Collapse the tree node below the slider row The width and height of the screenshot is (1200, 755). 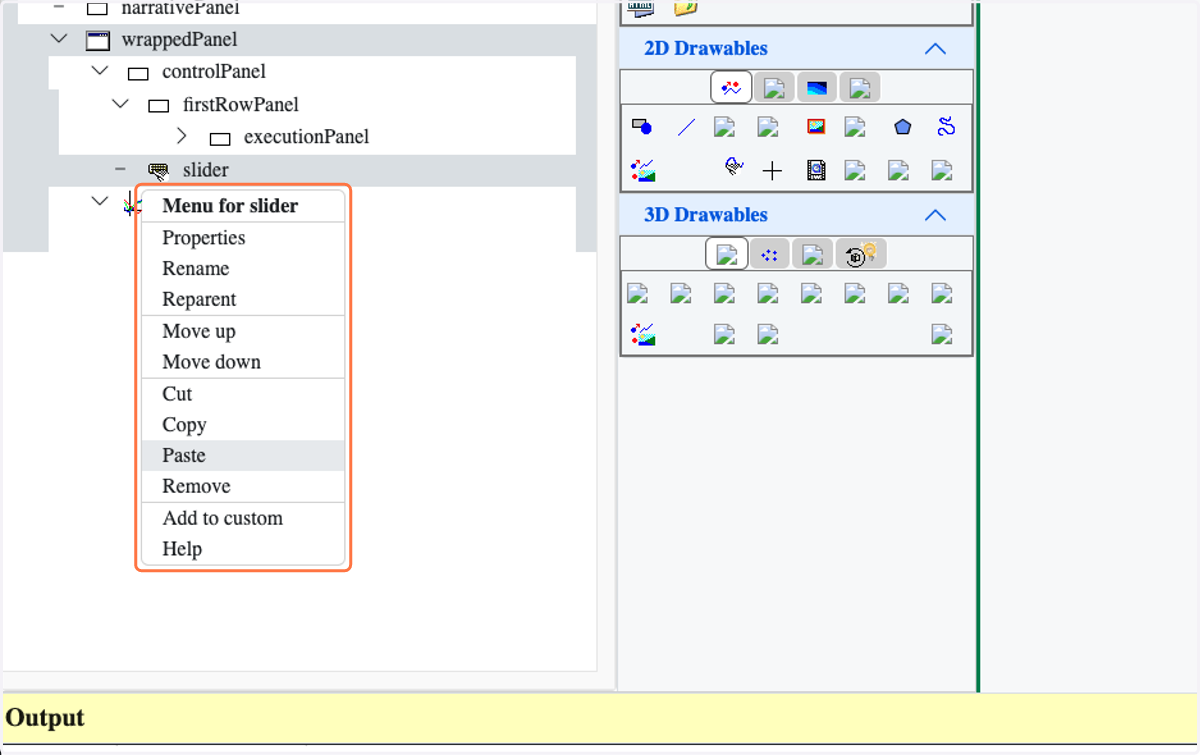(100, 202)
